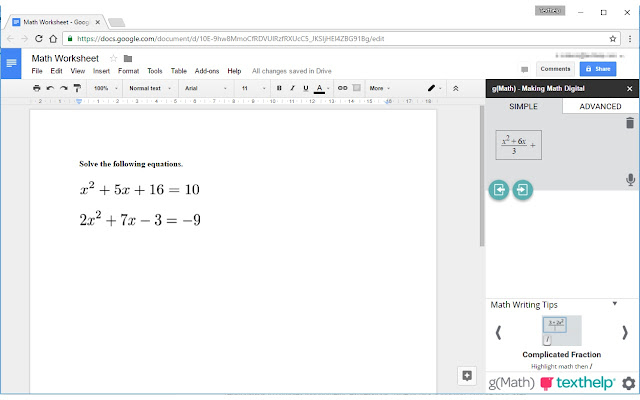Image resolution: width=640 pixels, height=400 pixels.
Task: Open the Arial font dropdown
Action: coord(206,88)
